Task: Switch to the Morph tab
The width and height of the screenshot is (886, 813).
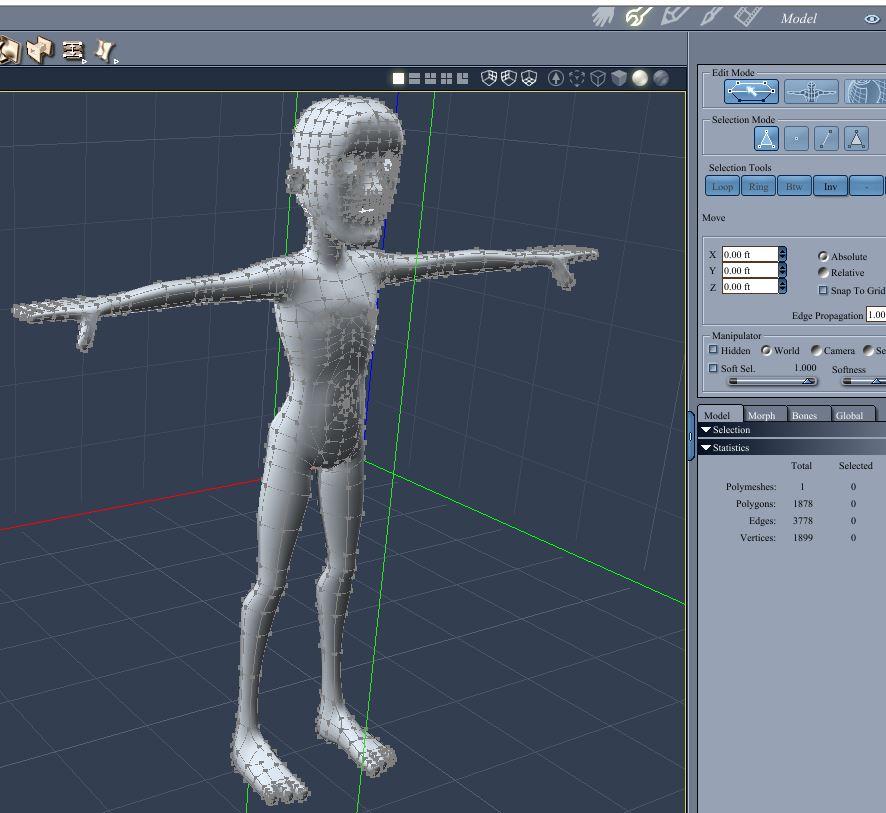Action: (764, 415)
